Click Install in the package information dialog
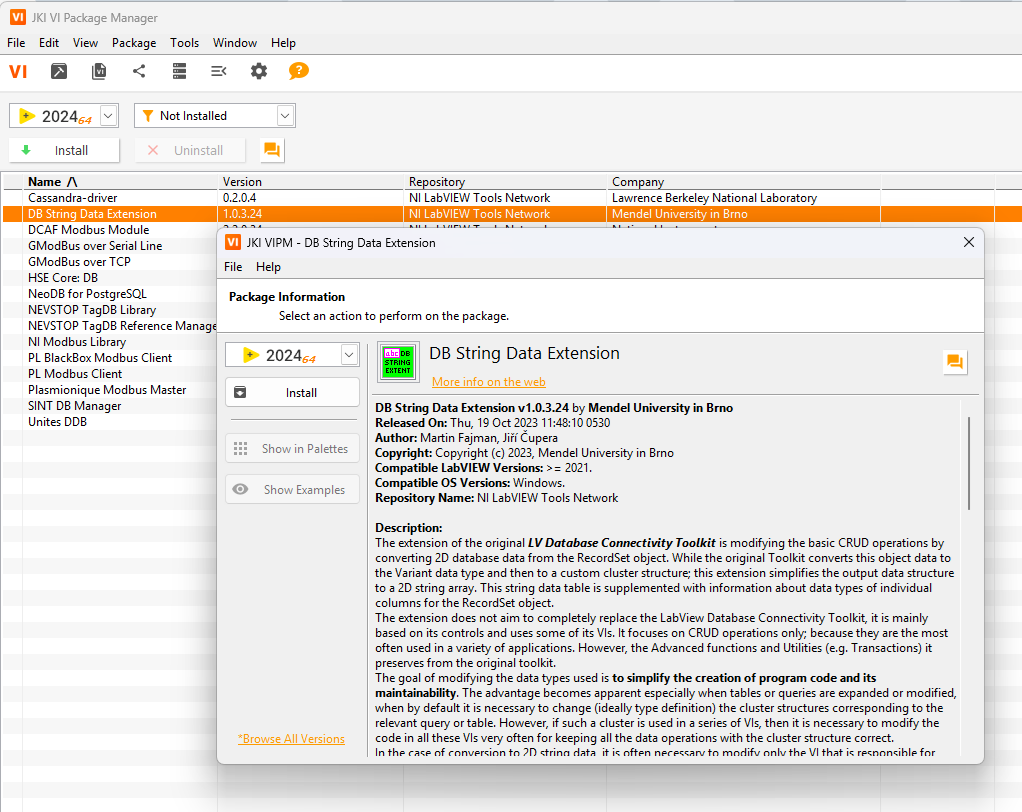This screenshot has height=812, width=1022. point(292,393)
